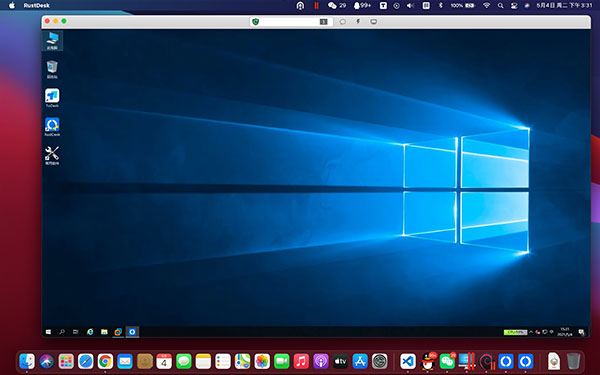Open Maps from the Dock
Image resolution: width=600 pixels, height=375 pixels.
(242, 361)
